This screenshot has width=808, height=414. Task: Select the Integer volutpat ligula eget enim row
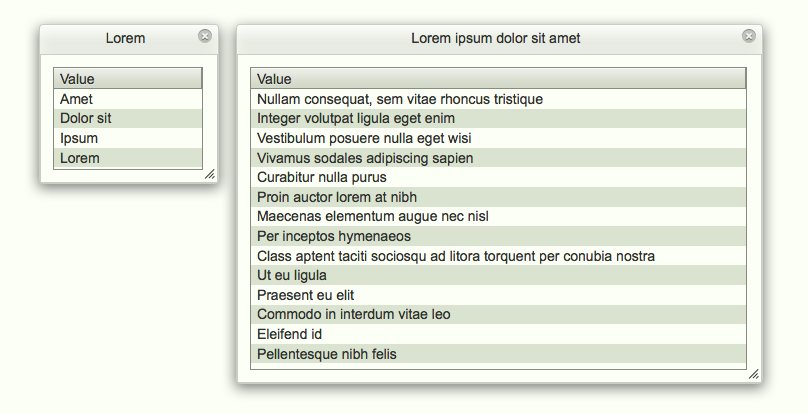pos(498,119)
